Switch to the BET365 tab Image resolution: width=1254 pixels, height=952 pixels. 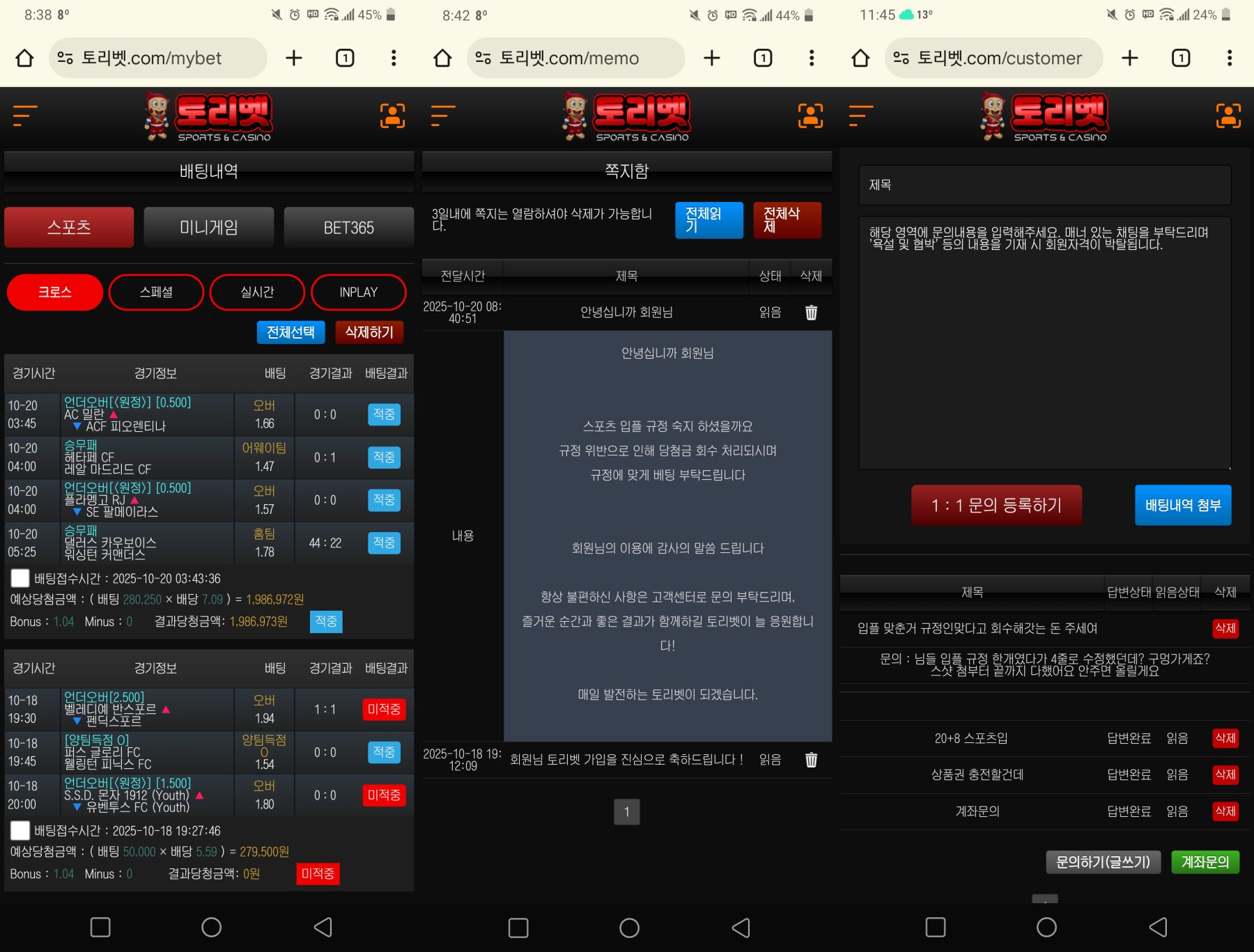click(x=349, y=227)
